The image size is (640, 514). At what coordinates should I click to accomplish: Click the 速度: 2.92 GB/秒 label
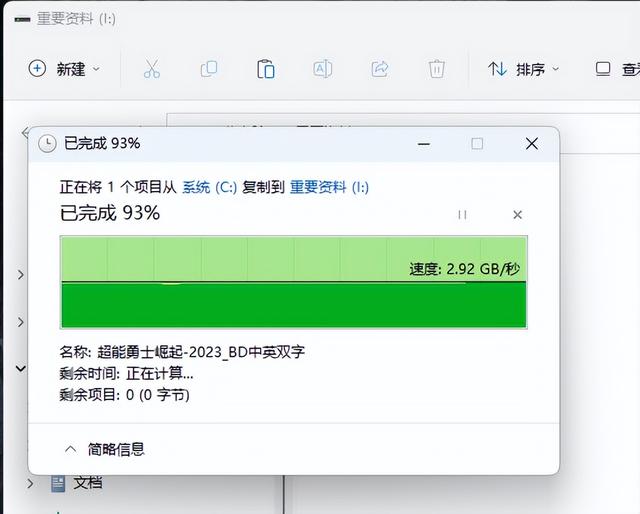464,269
